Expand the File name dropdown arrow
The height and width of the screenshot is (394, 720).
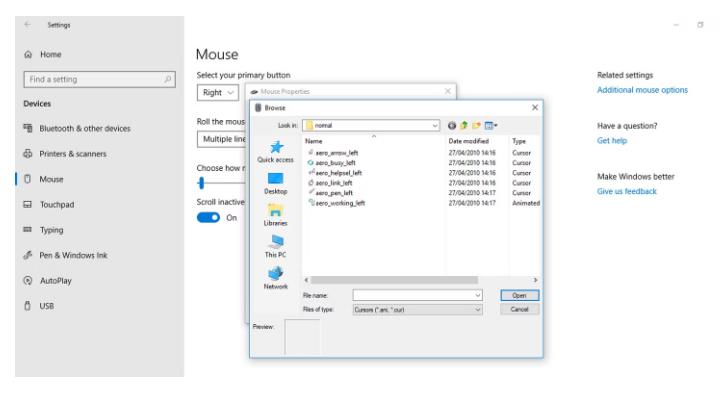478,295
